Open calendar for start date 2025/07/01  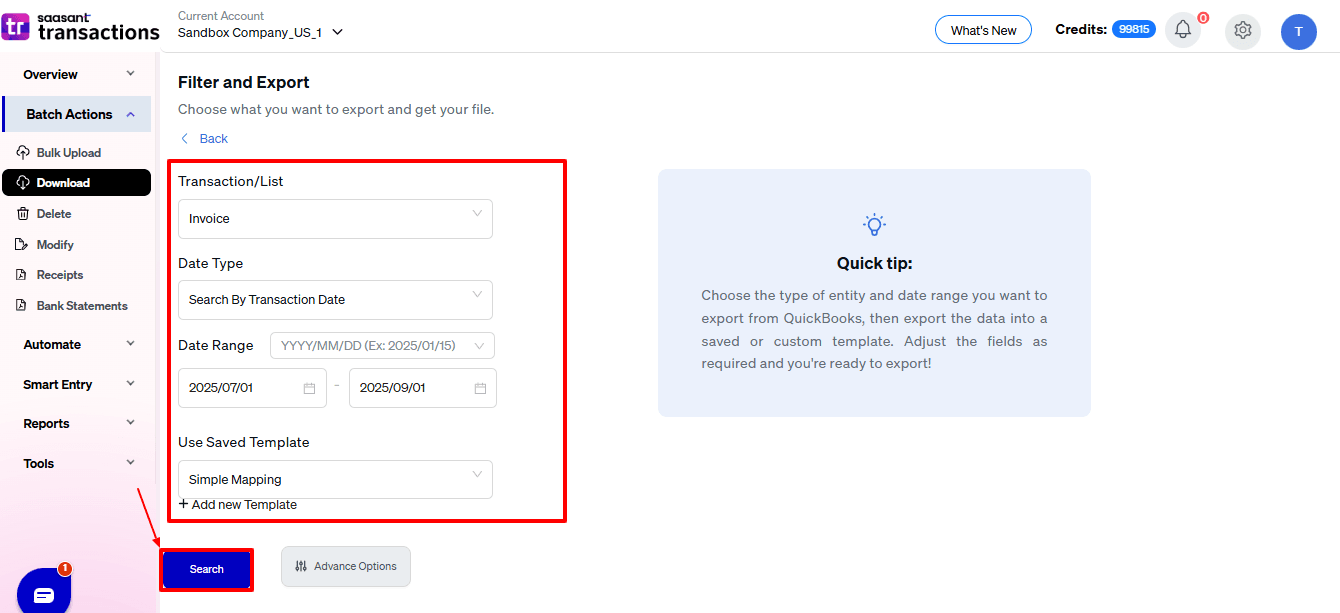[309, 388]
